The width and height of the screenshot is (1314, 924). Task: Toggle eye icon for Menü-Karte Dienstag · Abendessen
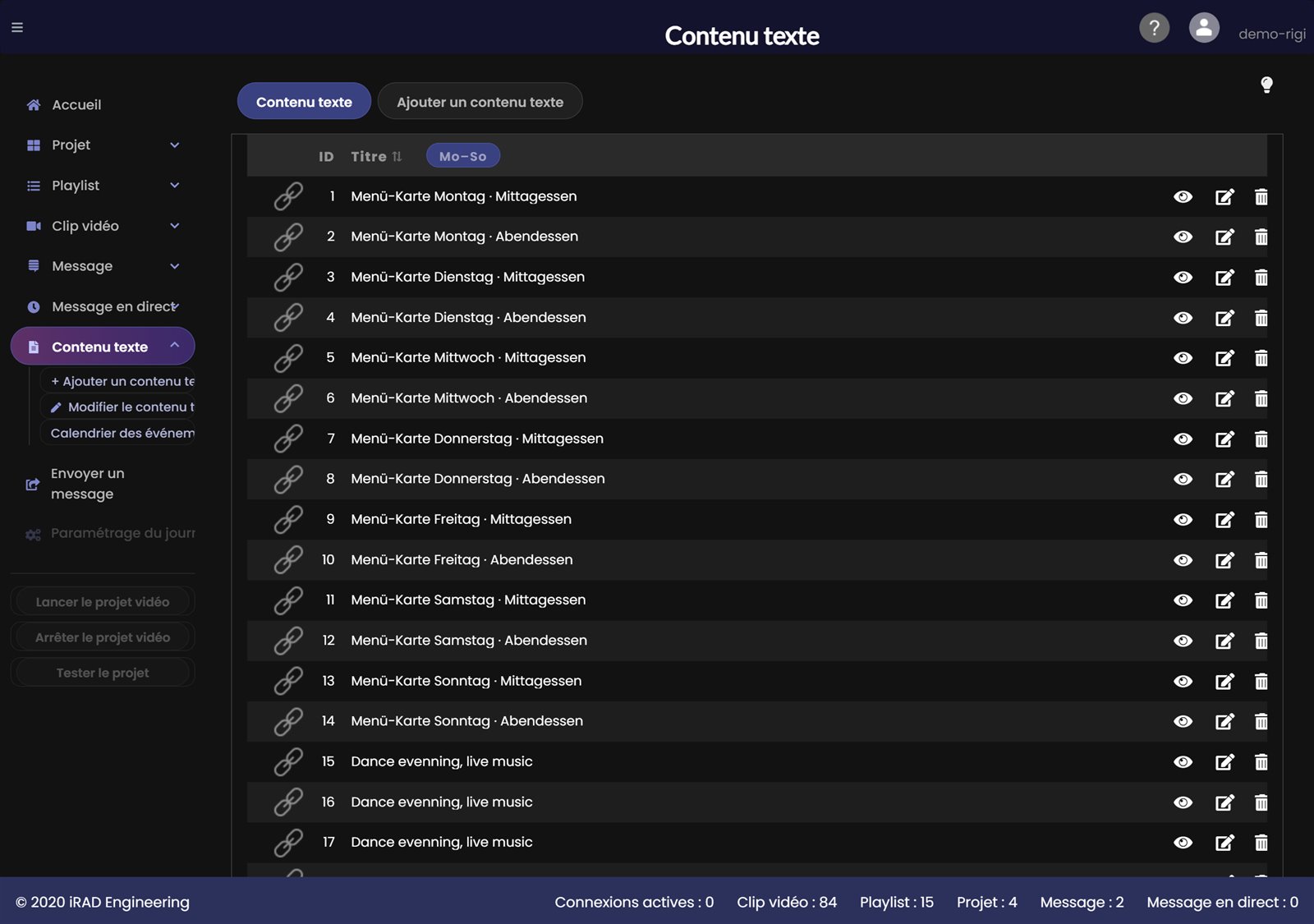1183,318
